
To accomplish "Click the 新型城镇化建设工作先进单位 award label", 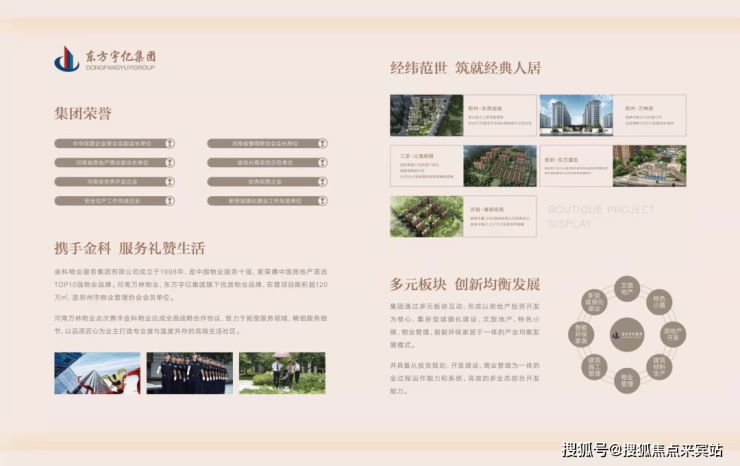I will (265, 201).
